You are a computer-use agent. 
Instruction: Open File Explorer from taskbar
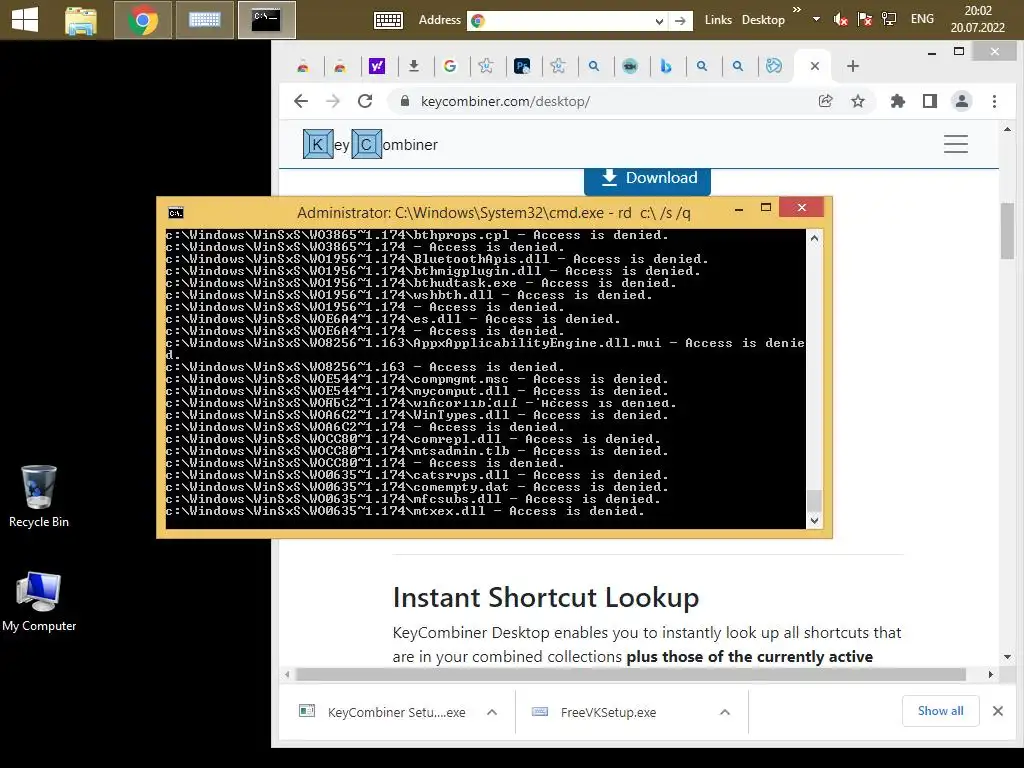(81, 20)
